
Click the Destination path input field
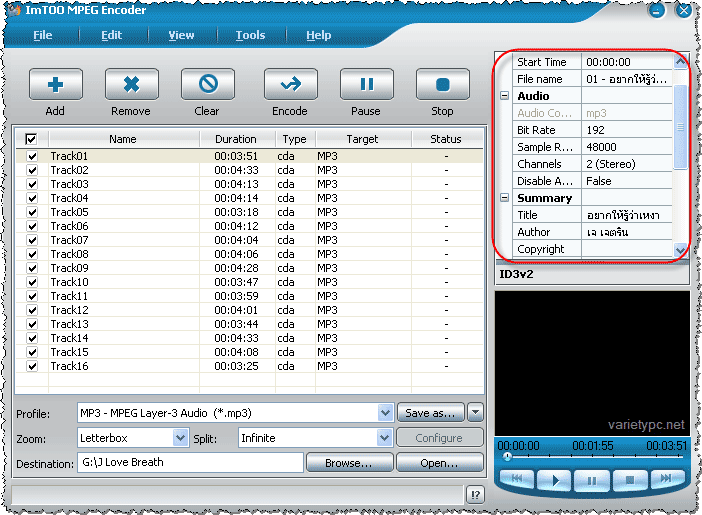[190, 462]
